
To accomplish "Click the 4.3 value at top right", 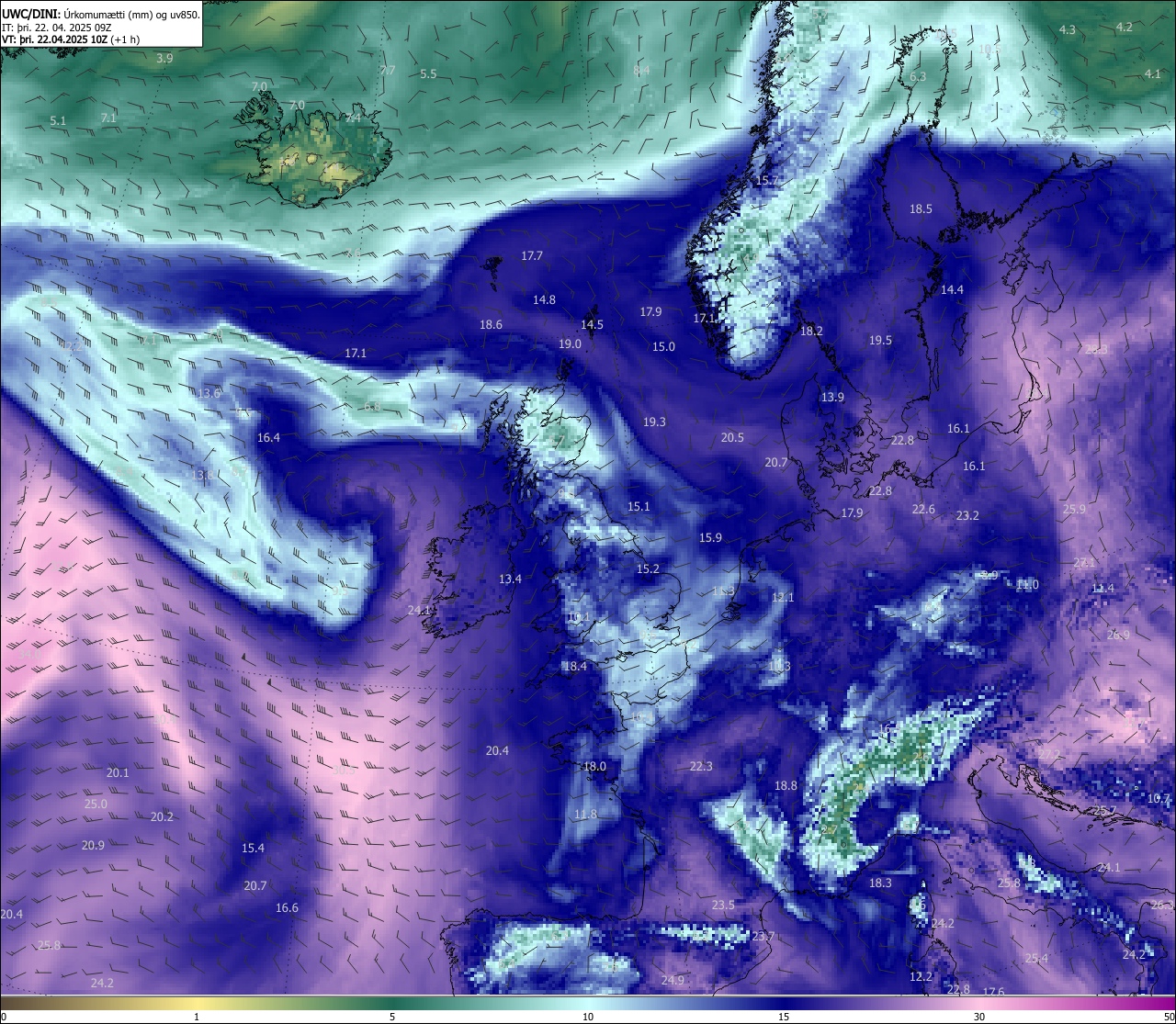I will coord(1068,30).
